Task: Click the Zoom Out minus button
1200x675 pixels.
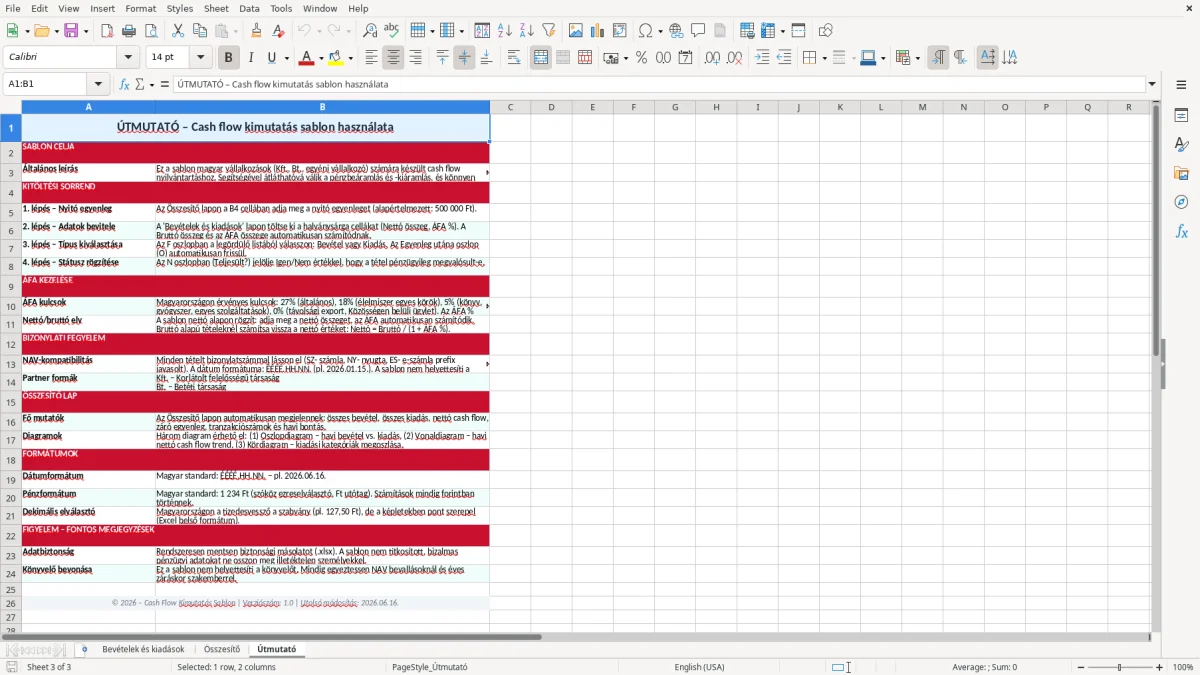Action: point(1082,667)
